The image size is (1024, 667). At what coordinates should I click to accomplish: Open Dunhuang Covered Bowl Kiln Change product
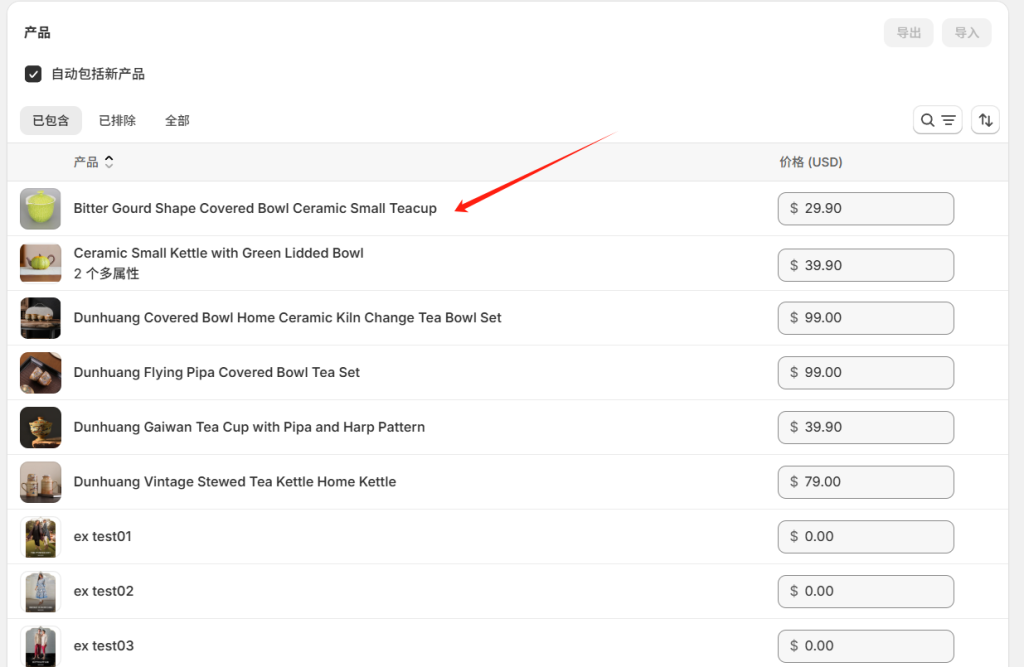(x=287, y=318)
